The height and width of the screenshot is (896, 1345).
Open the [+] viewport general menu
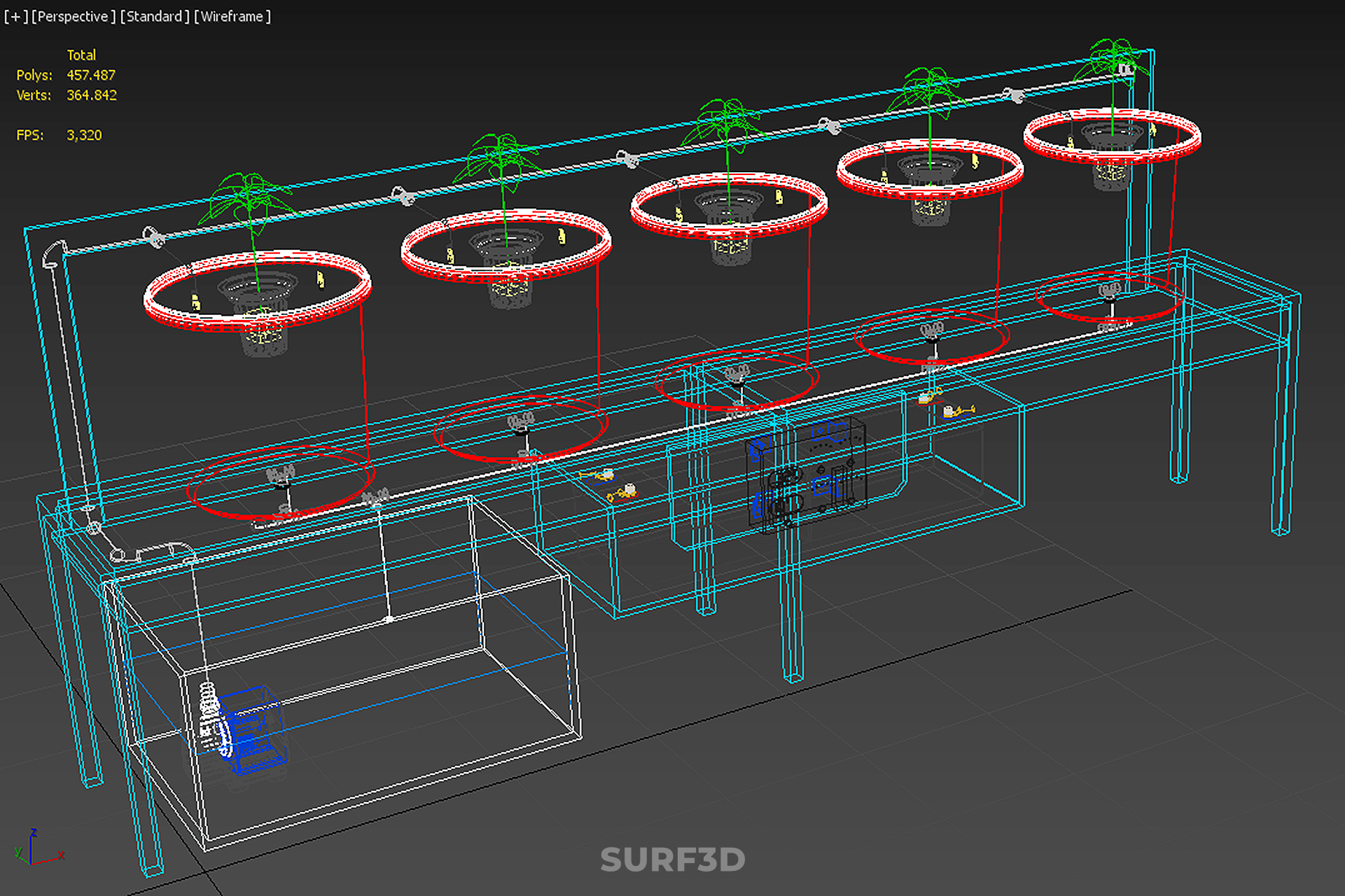click(15, 16)
